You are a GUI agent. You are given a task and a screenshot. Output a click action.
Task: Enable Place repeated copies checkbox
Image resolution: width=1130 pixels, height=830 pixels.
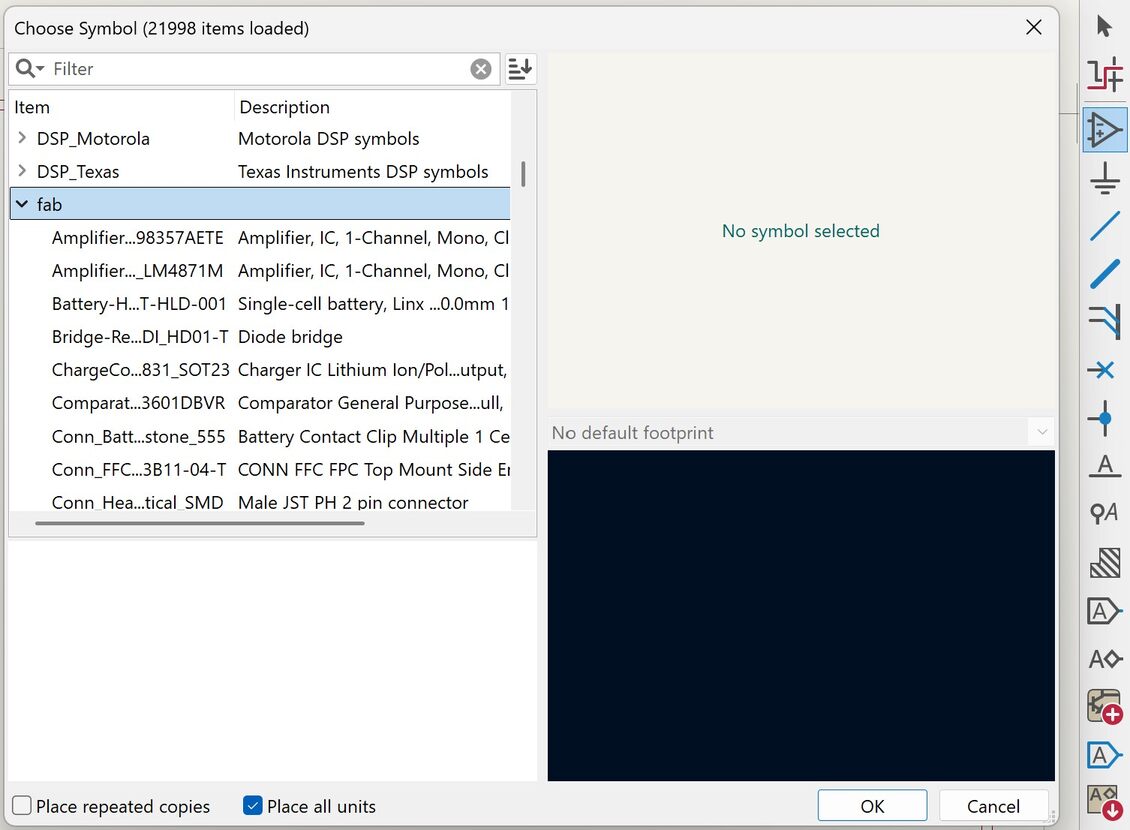(22, 806)
